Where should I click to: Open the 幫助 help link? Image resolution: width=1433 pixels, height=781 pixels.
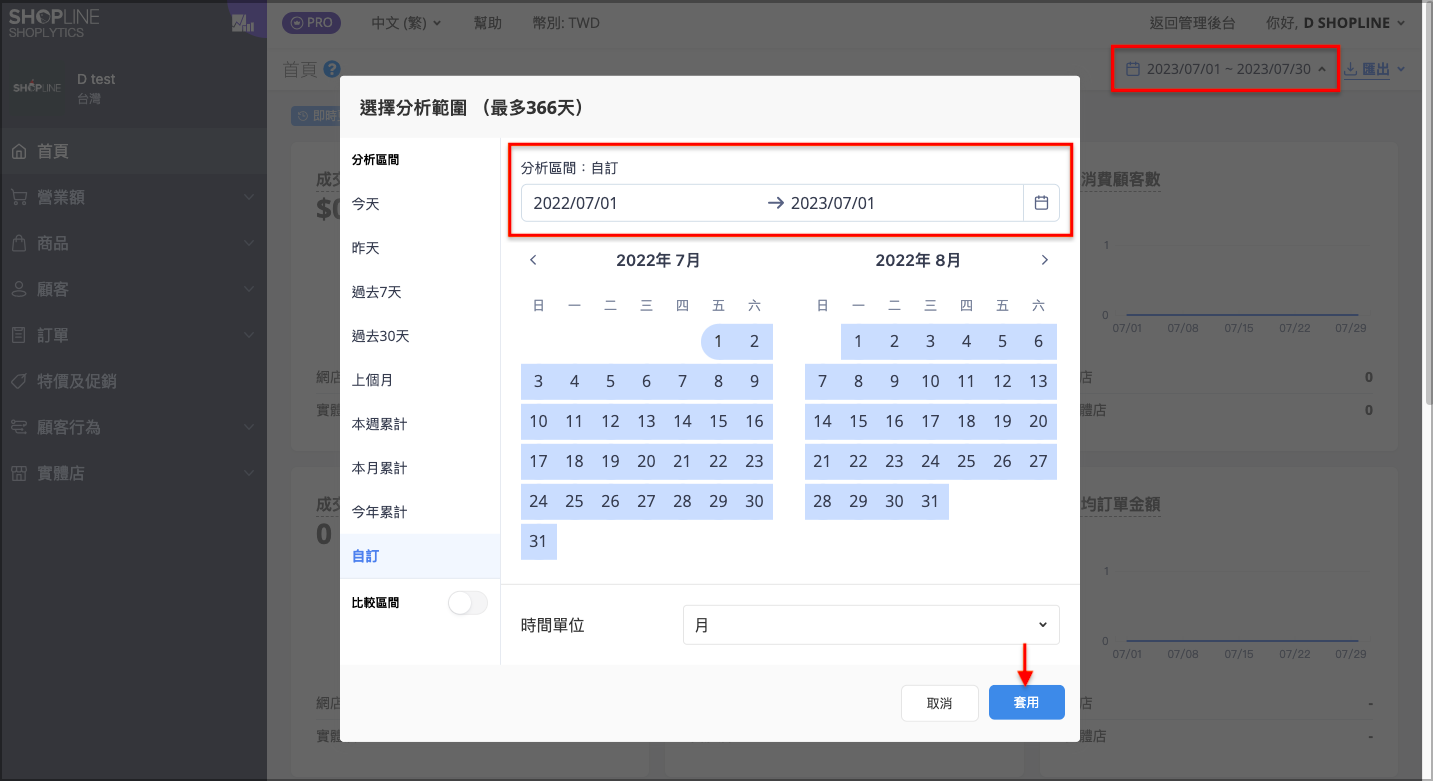486,23
